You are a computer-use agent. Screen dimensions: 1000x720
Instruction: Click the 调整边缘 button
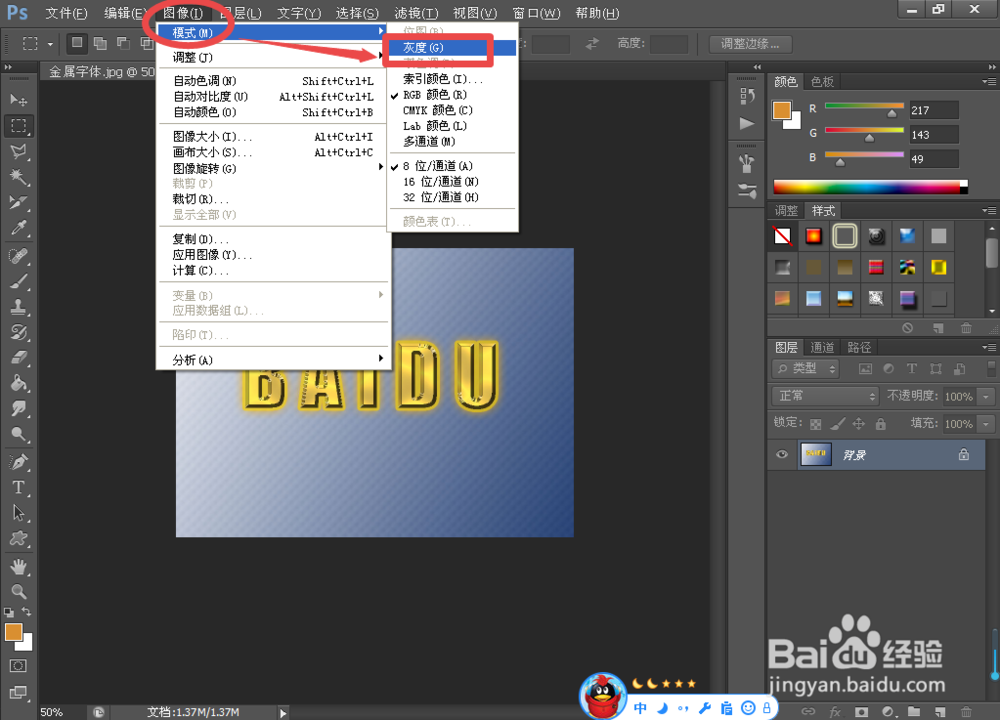click(x=750, y=44)
